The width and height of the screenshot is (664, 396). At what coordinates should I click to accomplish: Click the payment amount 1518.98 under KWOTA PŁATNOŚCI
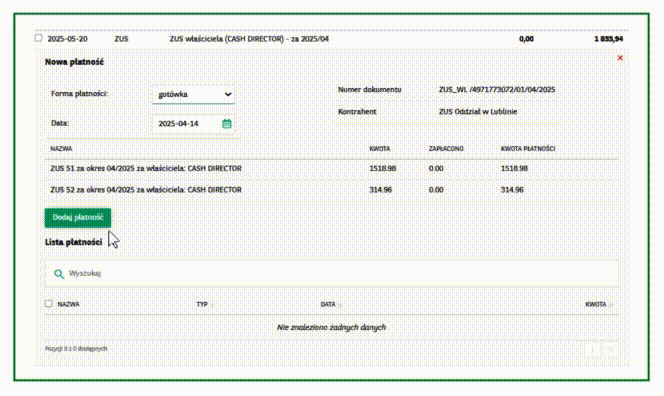pos(514,168)
